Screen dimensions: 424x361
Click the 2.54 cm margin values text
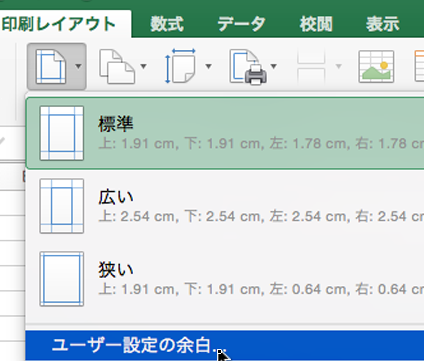261,217
